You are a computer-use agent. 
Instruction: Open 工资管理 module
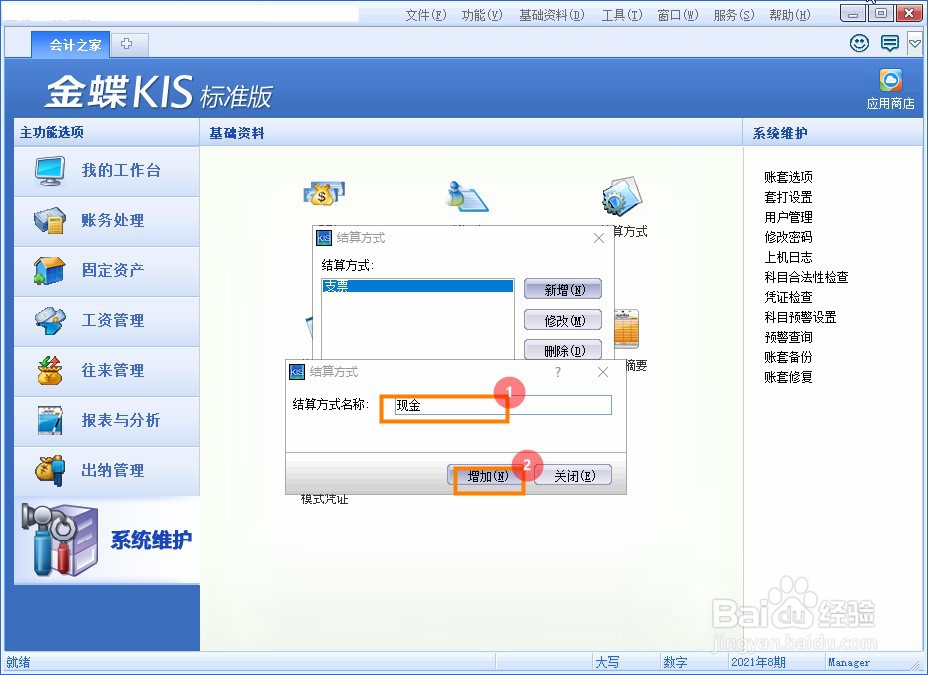[107, 321]
